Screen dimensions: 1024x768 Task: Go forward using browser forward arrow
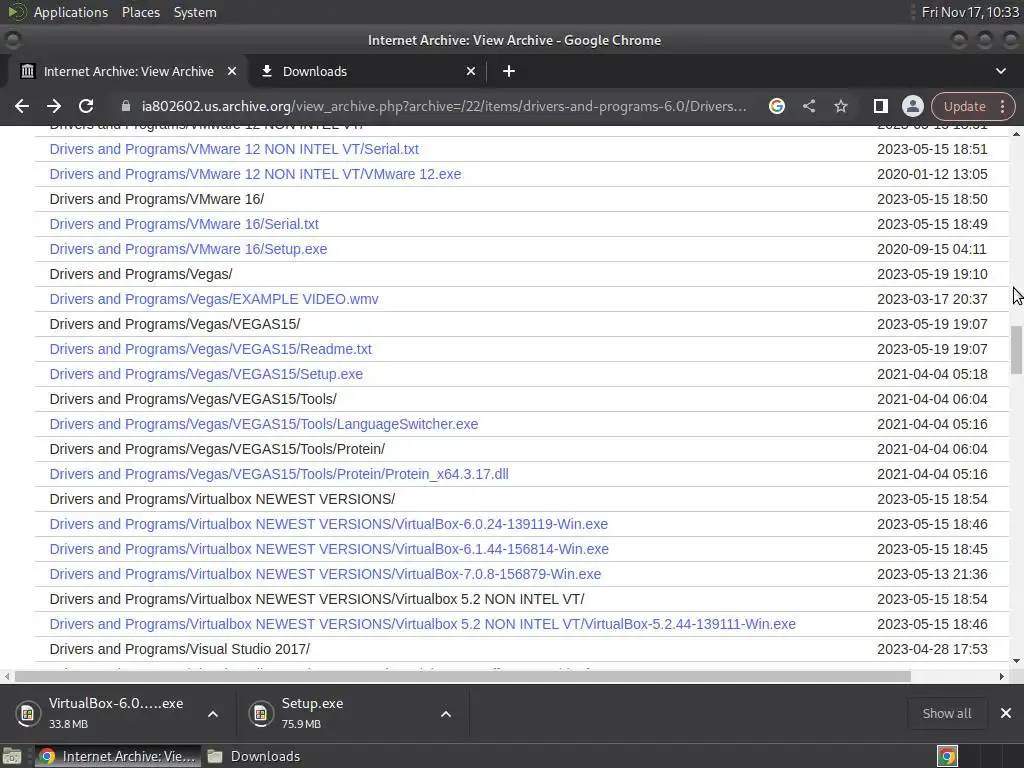[54, 106]
